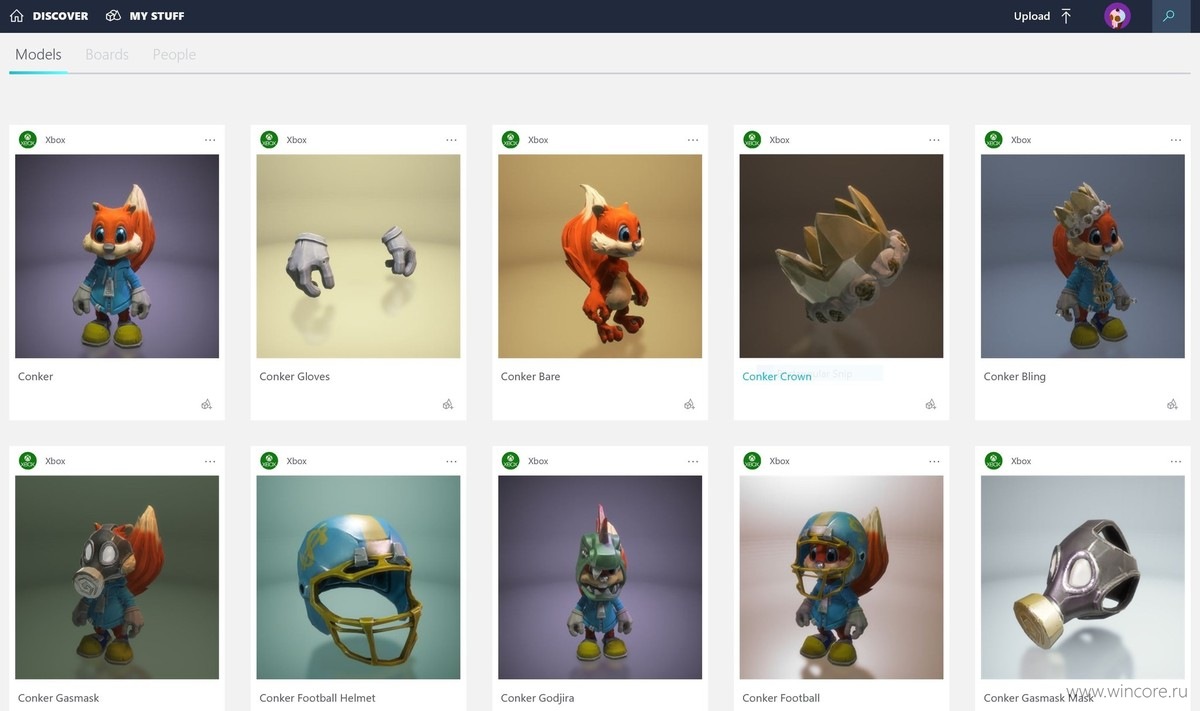Screen dimensions: 1200x711
Task: Click Xbox avatar icon on Conker Bare card
Action: (x=511, y=140)
